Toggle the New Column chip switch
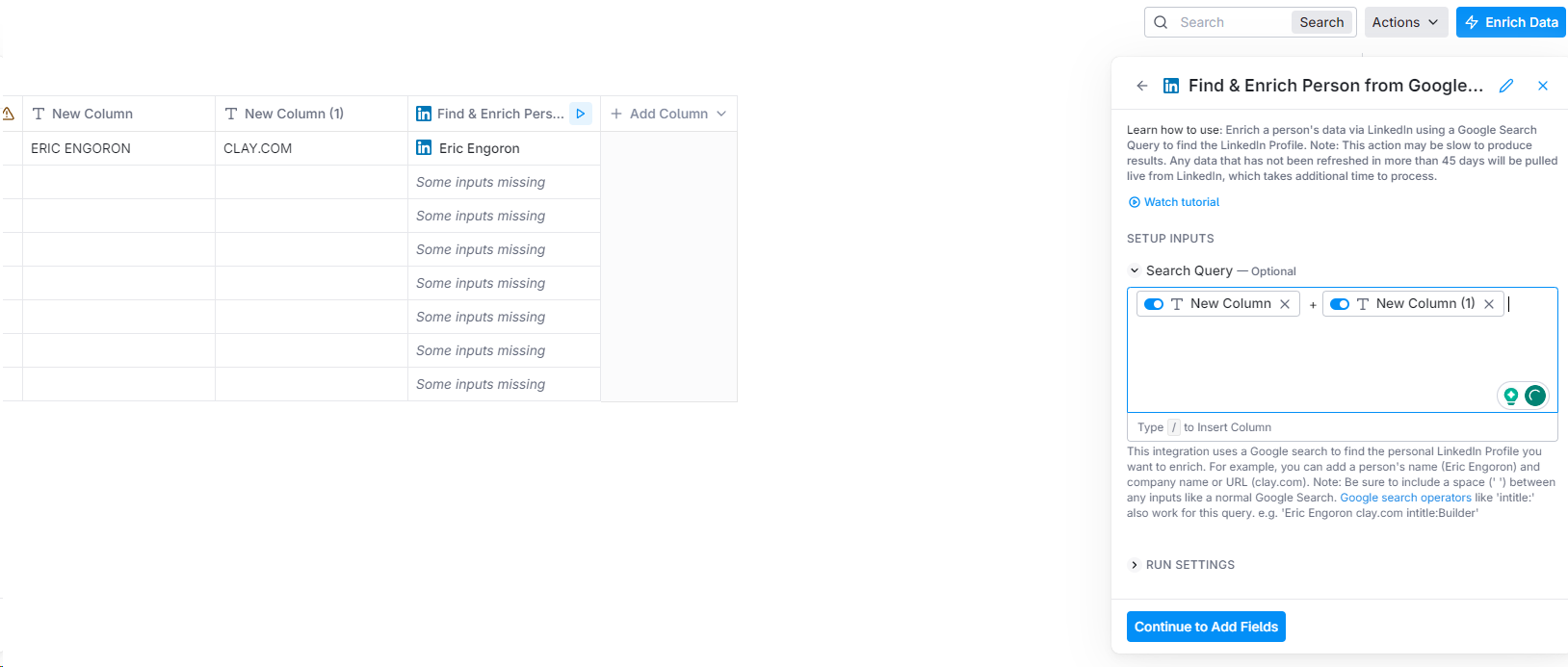This screenshot has height=667, width=1568. 1154,304
